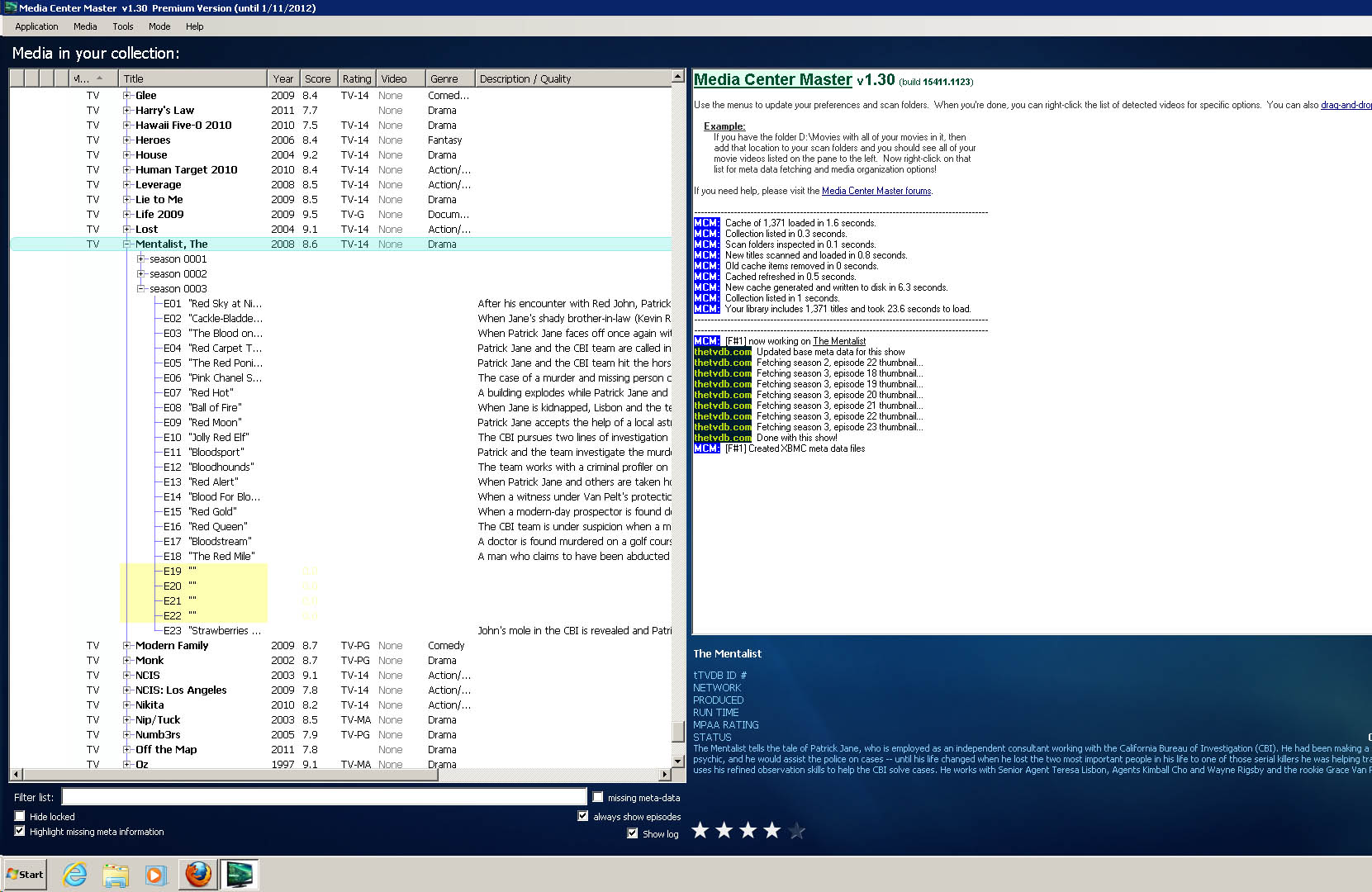Click the Start button
1372x892 pixels.
pyautogui.click(x=26, y=874)
